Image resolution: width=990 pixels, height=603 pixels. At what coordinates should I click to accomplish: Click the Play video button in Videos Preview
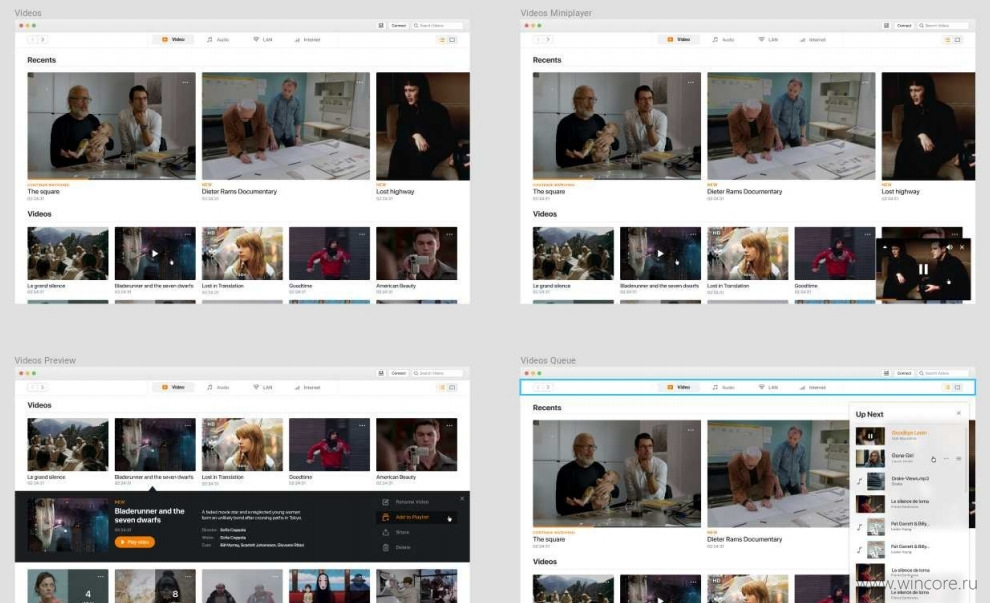coord(134,542)
